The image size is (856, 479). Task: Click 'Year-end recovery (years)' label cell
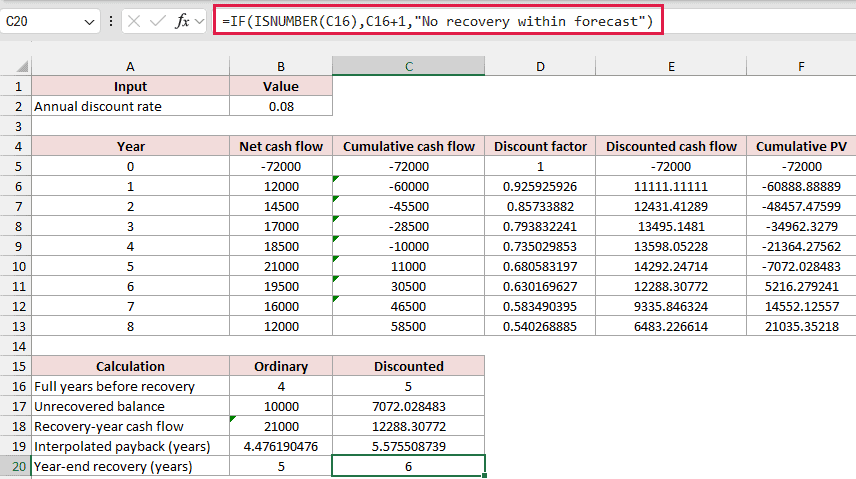[130, 466]
